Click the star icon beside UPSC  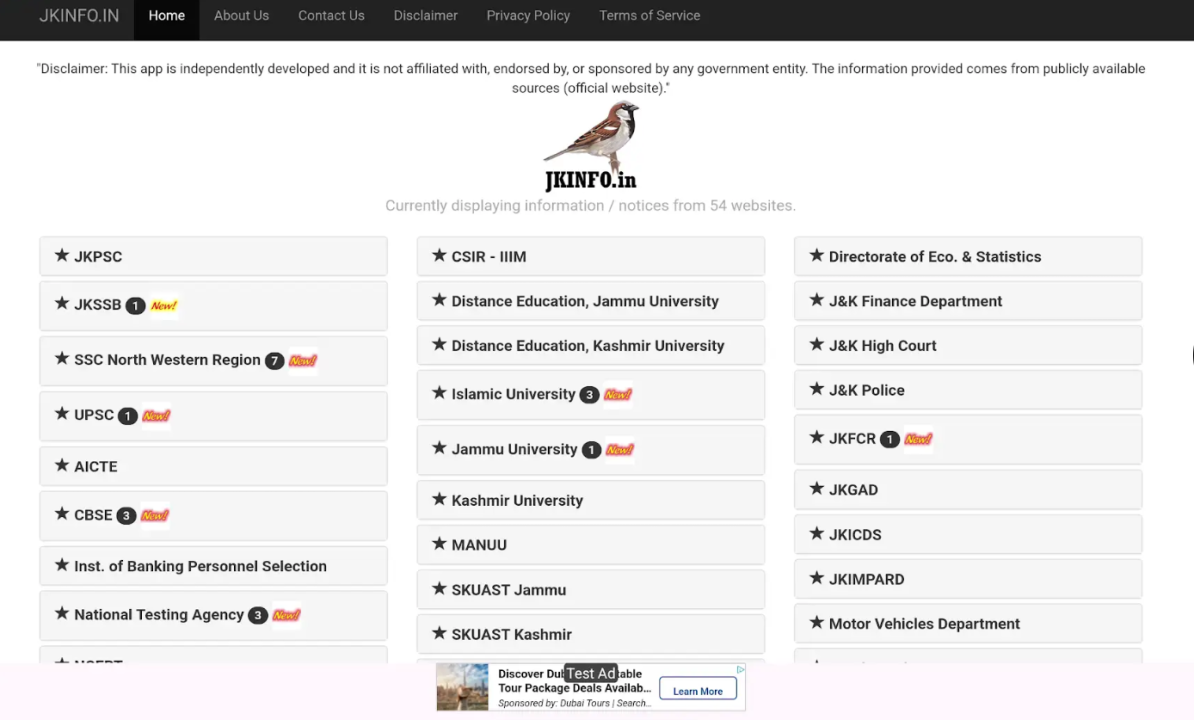point(62,414)
